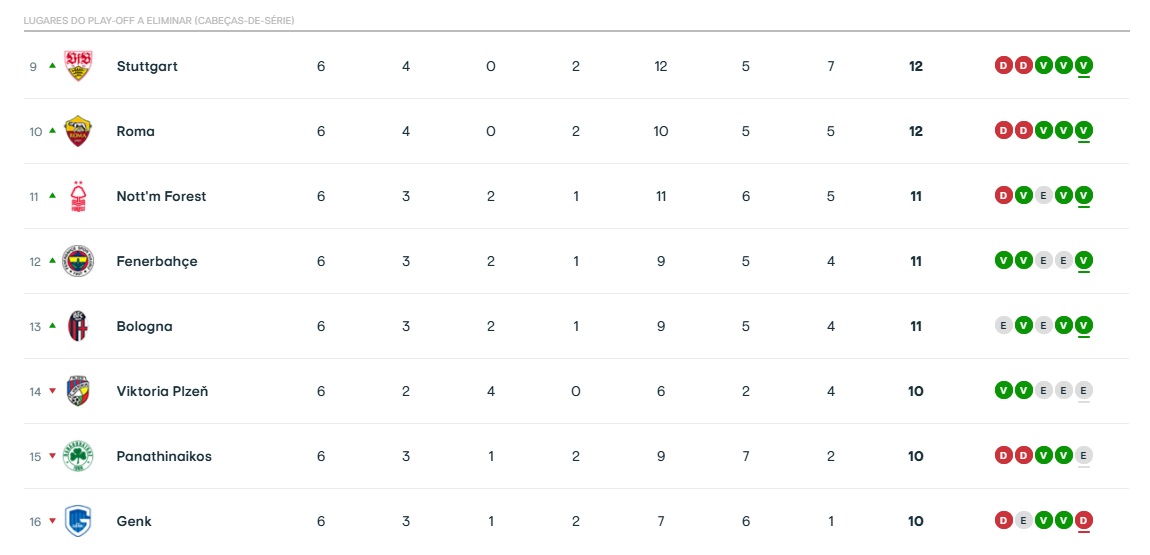Click the Fenerbahçe club crest

coord(78,261)
